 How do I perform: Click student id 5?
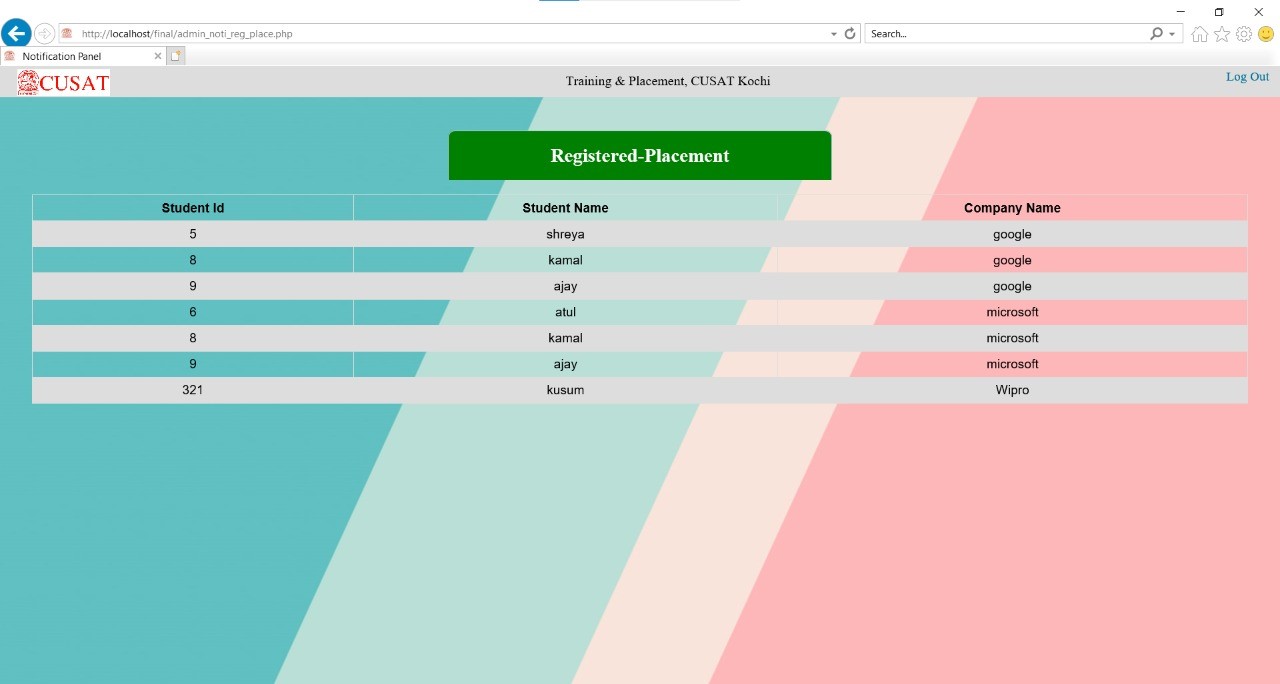click(x=193, y=234)
